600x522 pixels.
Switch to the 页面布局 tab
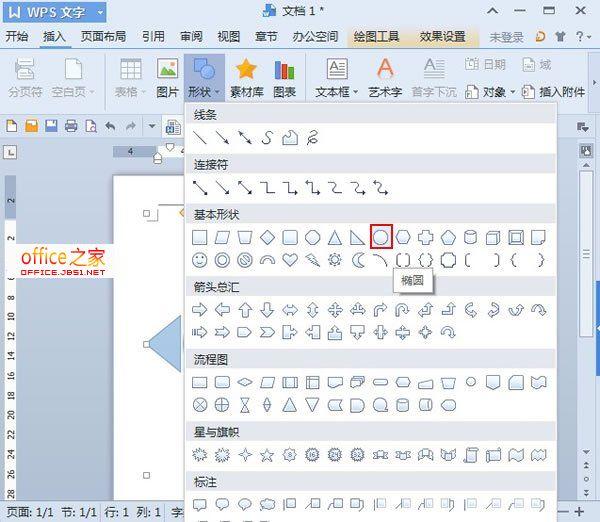click(x=103, y=36)
